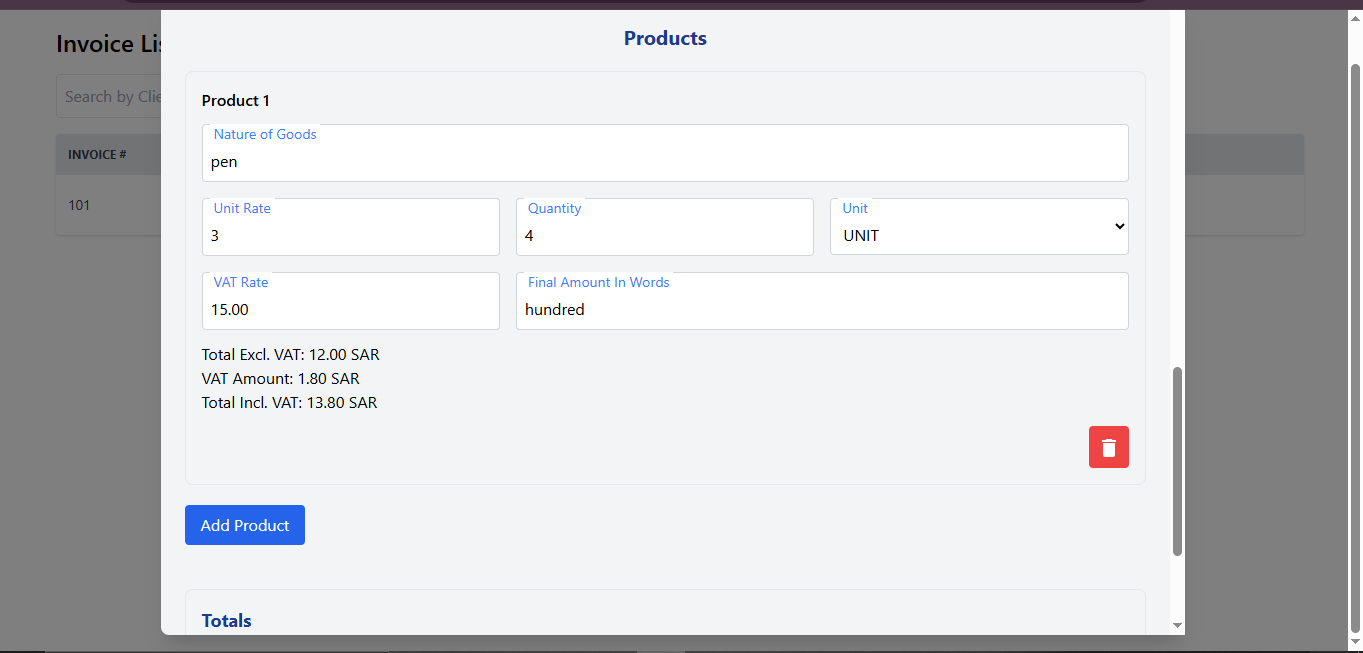Delete Product 1 using the red trash icon
1363x653 pixels.
click(x=1108, y=447)
